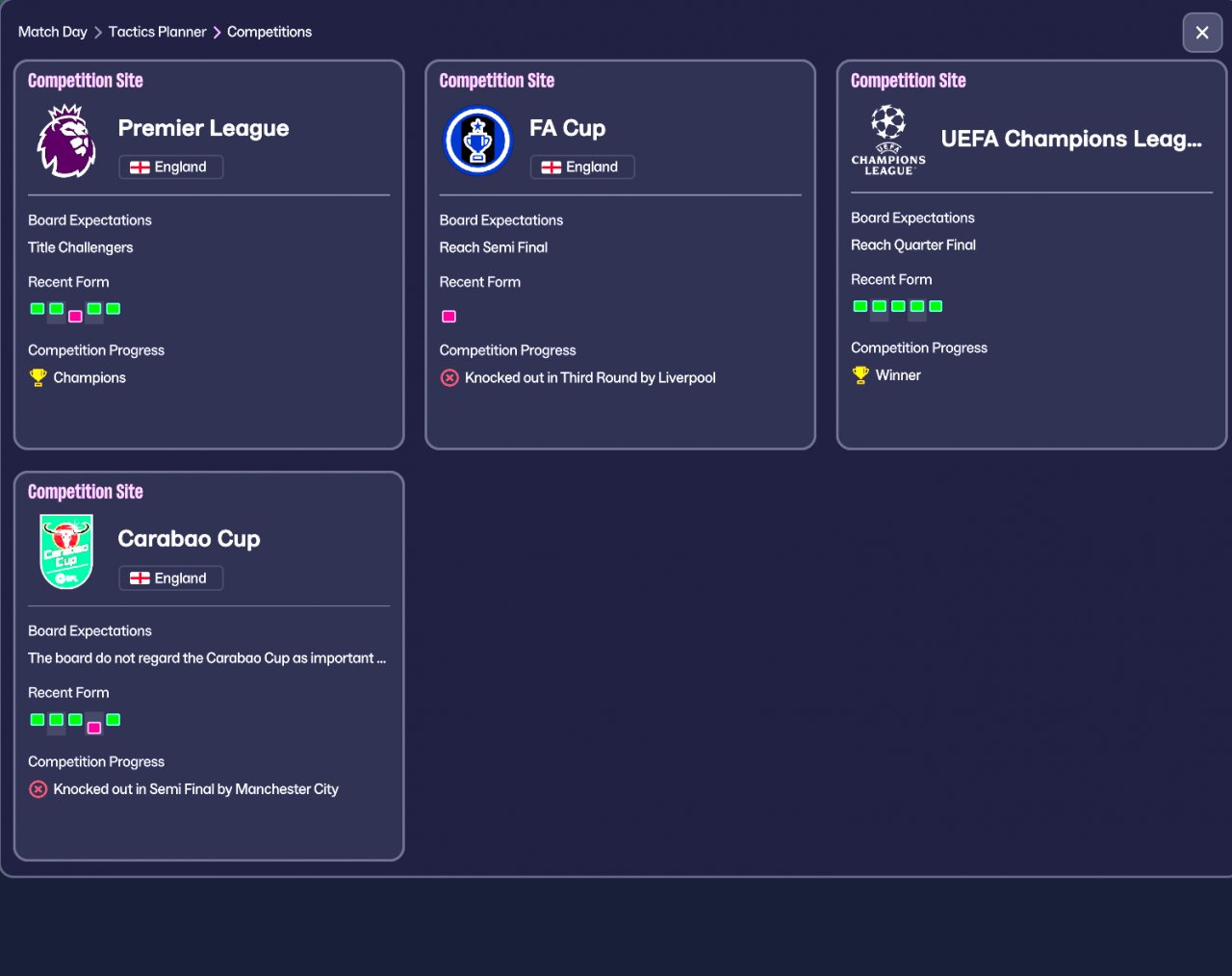Open the Carabao Cup England nation button
Screen dimensions: 1232x976
click(170, 578)
